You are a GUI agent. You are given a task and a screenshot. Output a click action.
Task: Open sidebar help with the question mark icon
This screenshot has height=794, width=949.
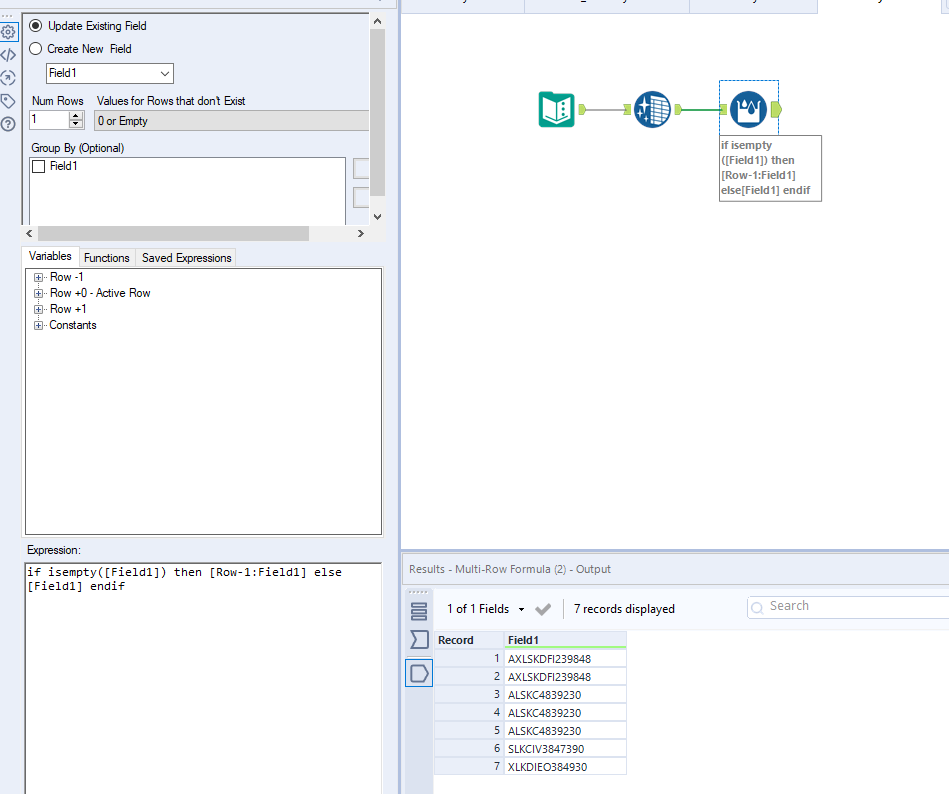[x=8, y=122]
